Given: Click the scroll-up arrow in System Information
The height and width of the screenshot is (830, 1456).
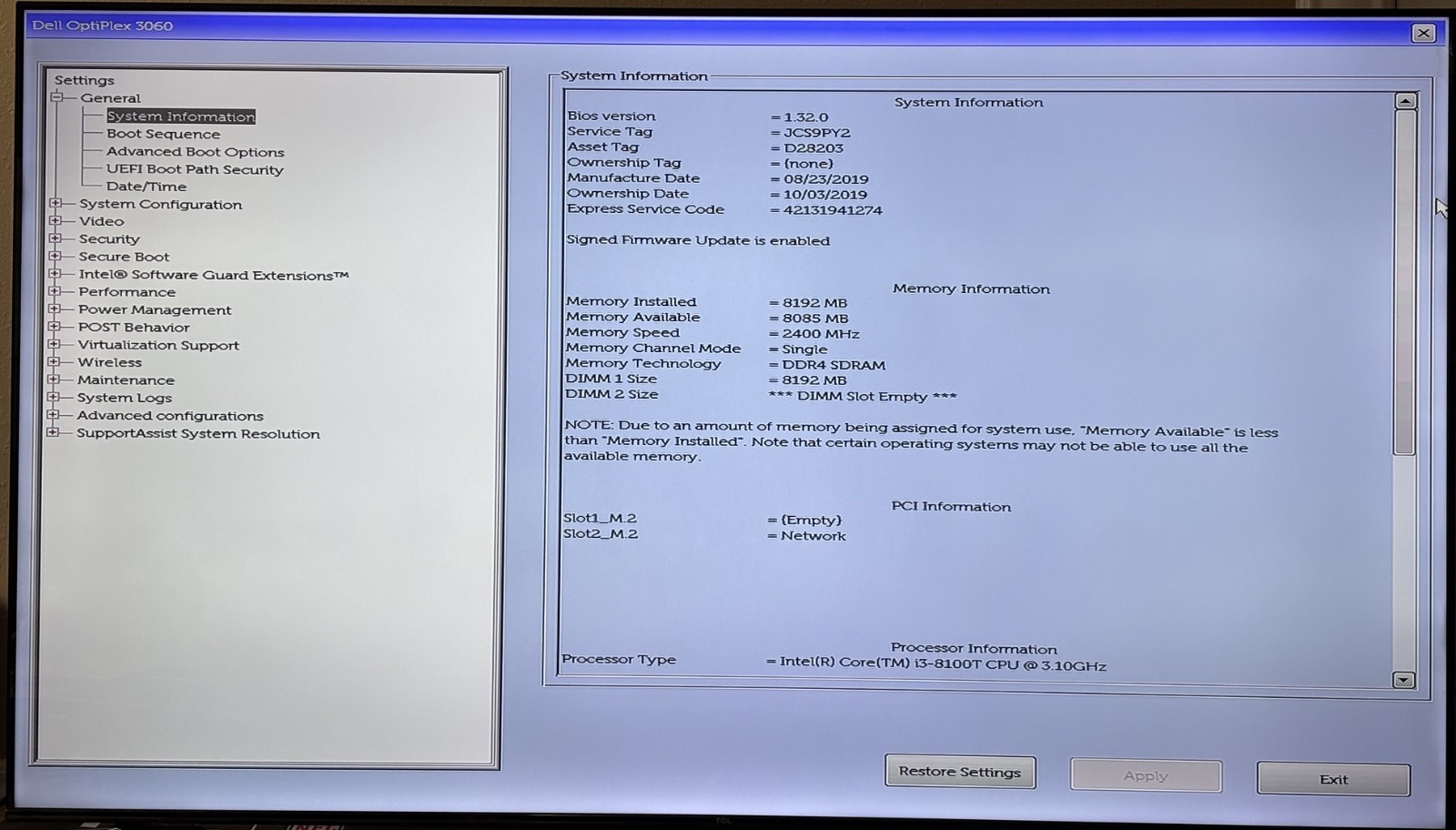Looking at the screenshot, I should (x=1405, y=101).
